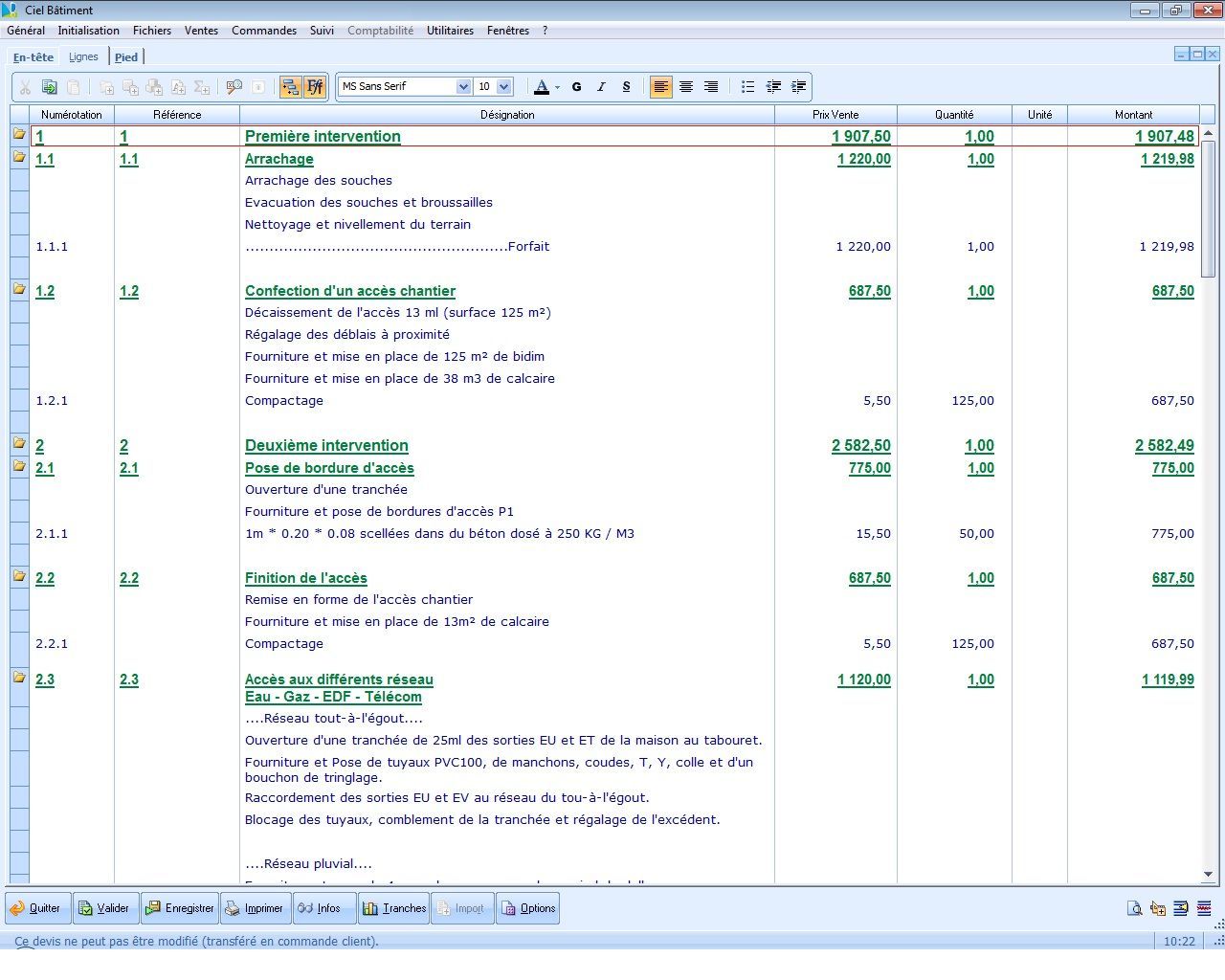
Task: Toggle italic formatting in the toolbar
Action: (x=601, y=87)
